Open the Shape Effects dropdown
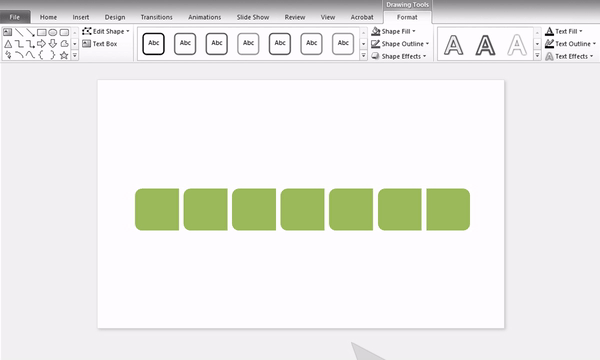Image resolution: width=600 pixels, height=360 pixels. click(398, 56)
